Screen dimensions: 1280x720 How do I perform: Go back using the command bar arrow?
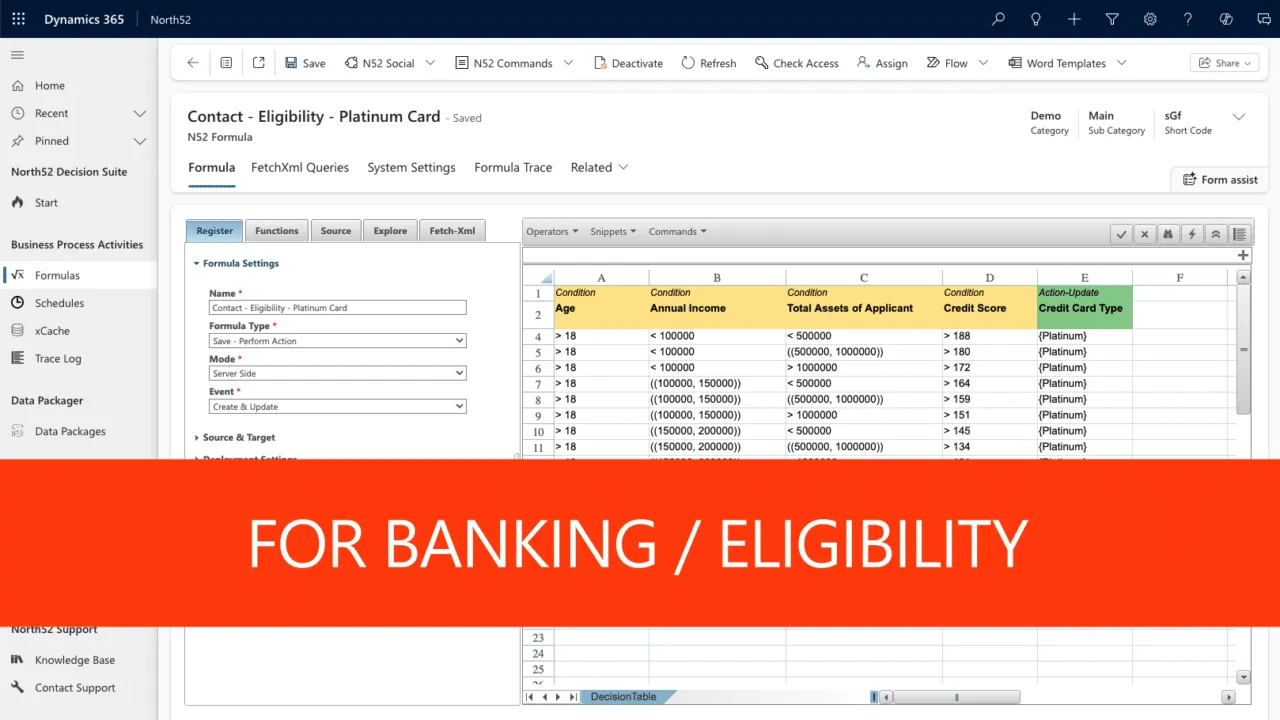pos(193,63)
